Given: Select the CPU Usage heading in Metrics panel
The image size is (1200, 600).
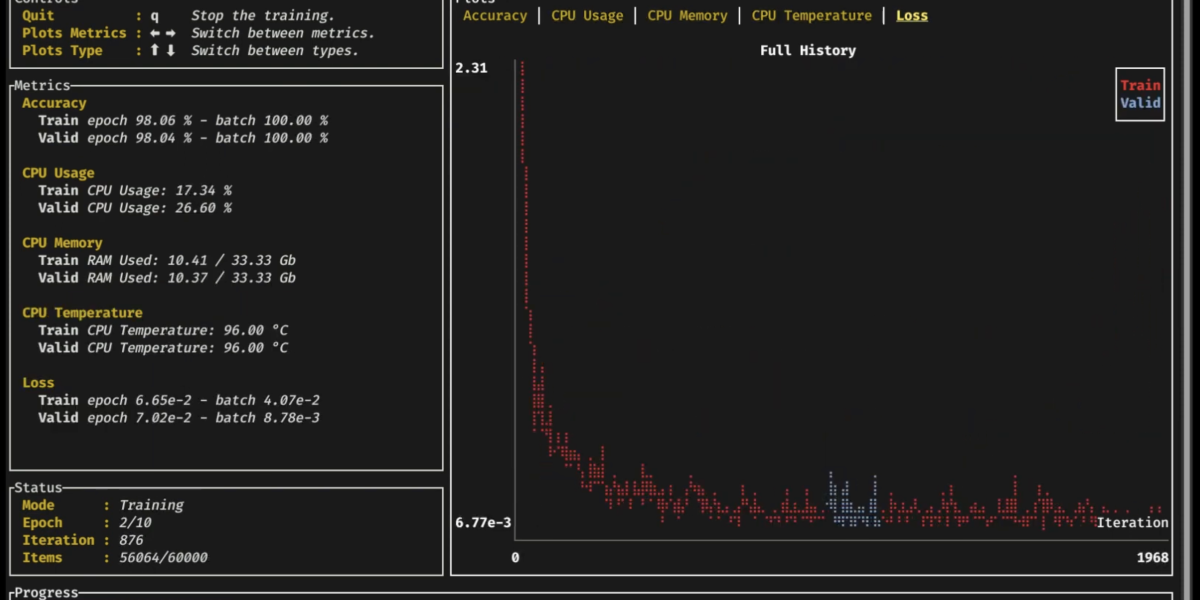Looking at the screenshot, I should coord(58,173).
